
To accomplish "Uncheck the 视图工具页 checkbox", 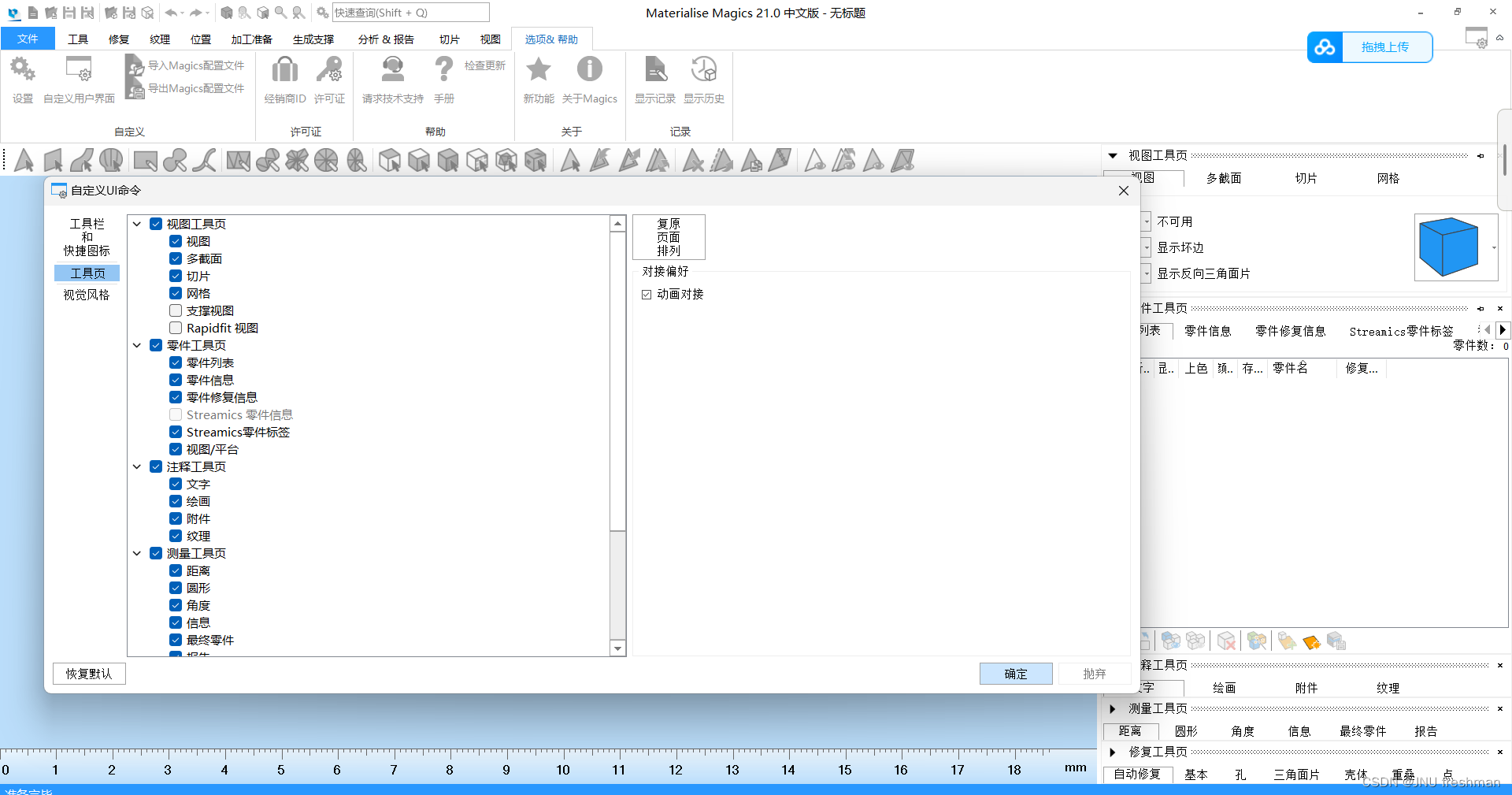I will [x=156, y=224].
